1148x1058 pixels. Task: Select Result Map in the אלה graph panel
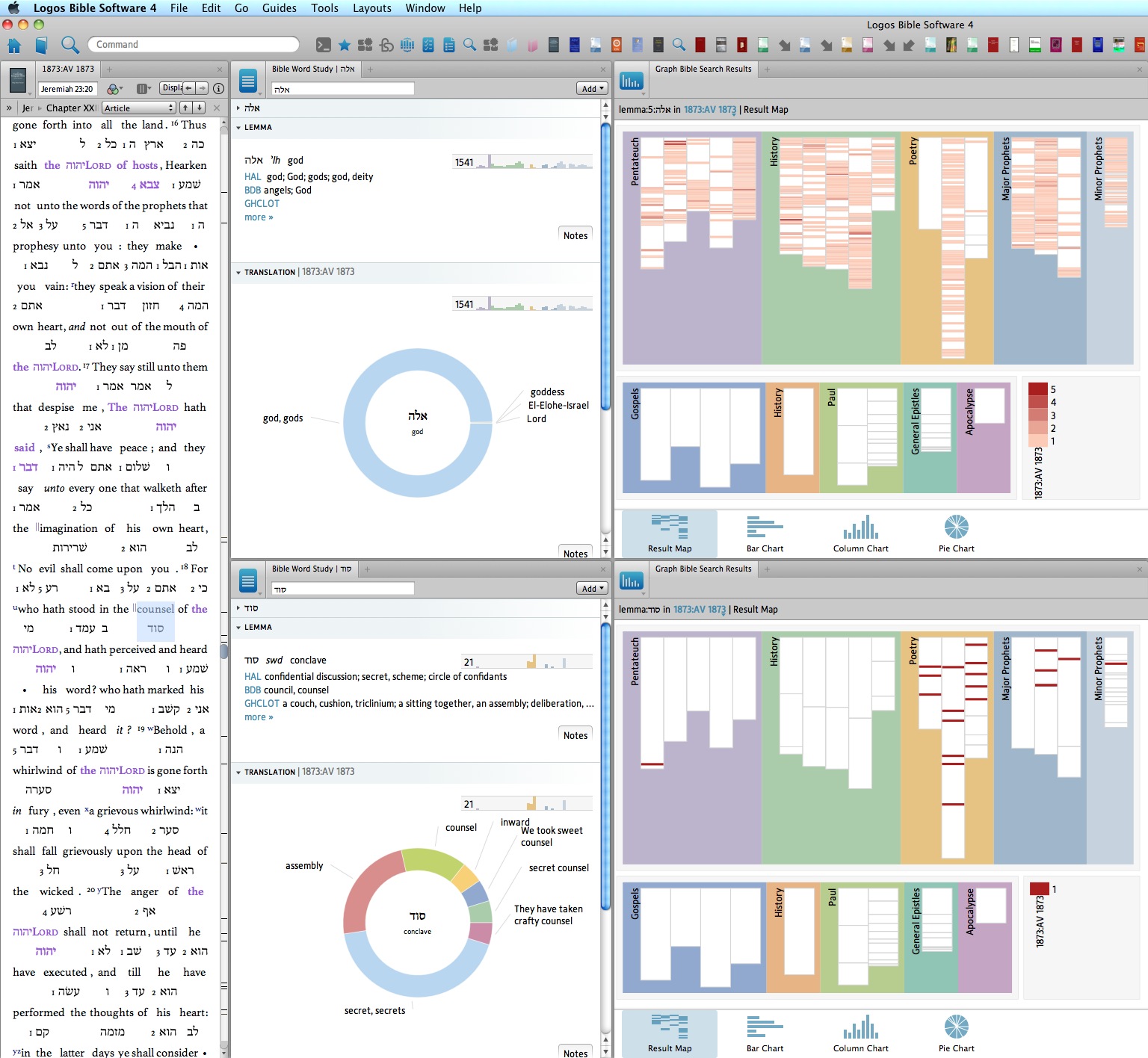pos(670,533)
